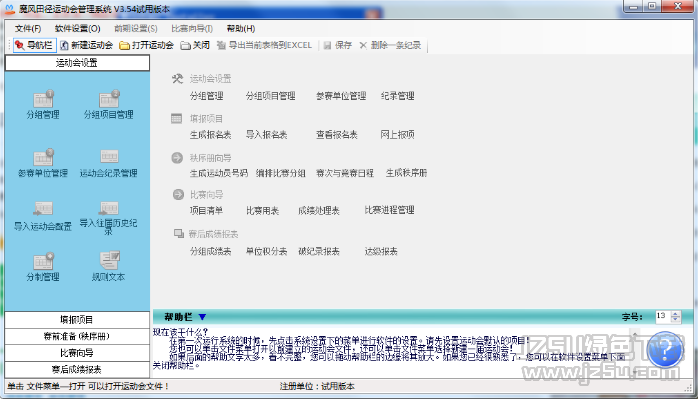Collapse the 帮助栏 with the blue triangle
The image size is (698, 399).
(203, 317)
